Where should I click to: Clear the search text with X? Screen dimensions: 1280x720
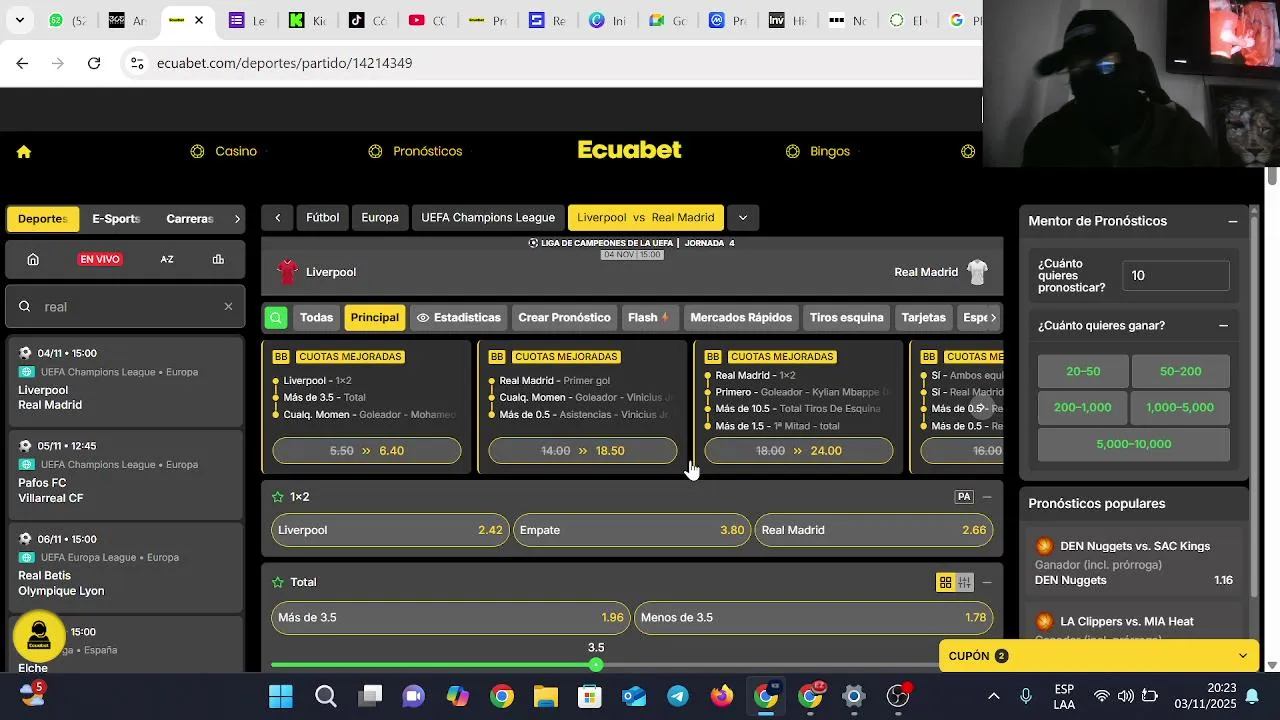point(228,307)
